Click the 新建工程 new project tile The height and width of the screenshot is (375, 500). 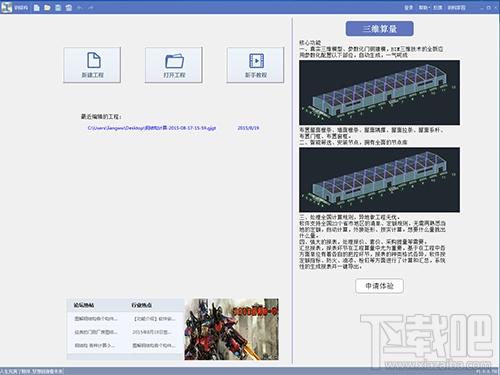92,65
